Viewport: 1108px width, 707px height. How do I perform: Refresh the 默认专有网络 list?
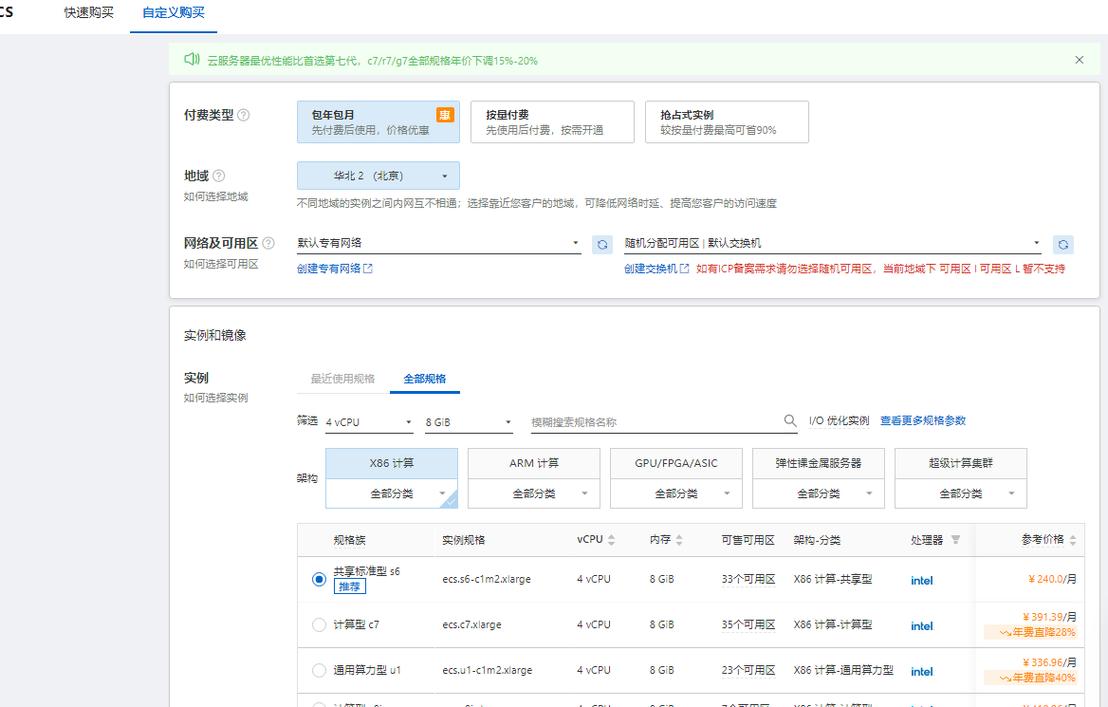[x=602, y=244]
